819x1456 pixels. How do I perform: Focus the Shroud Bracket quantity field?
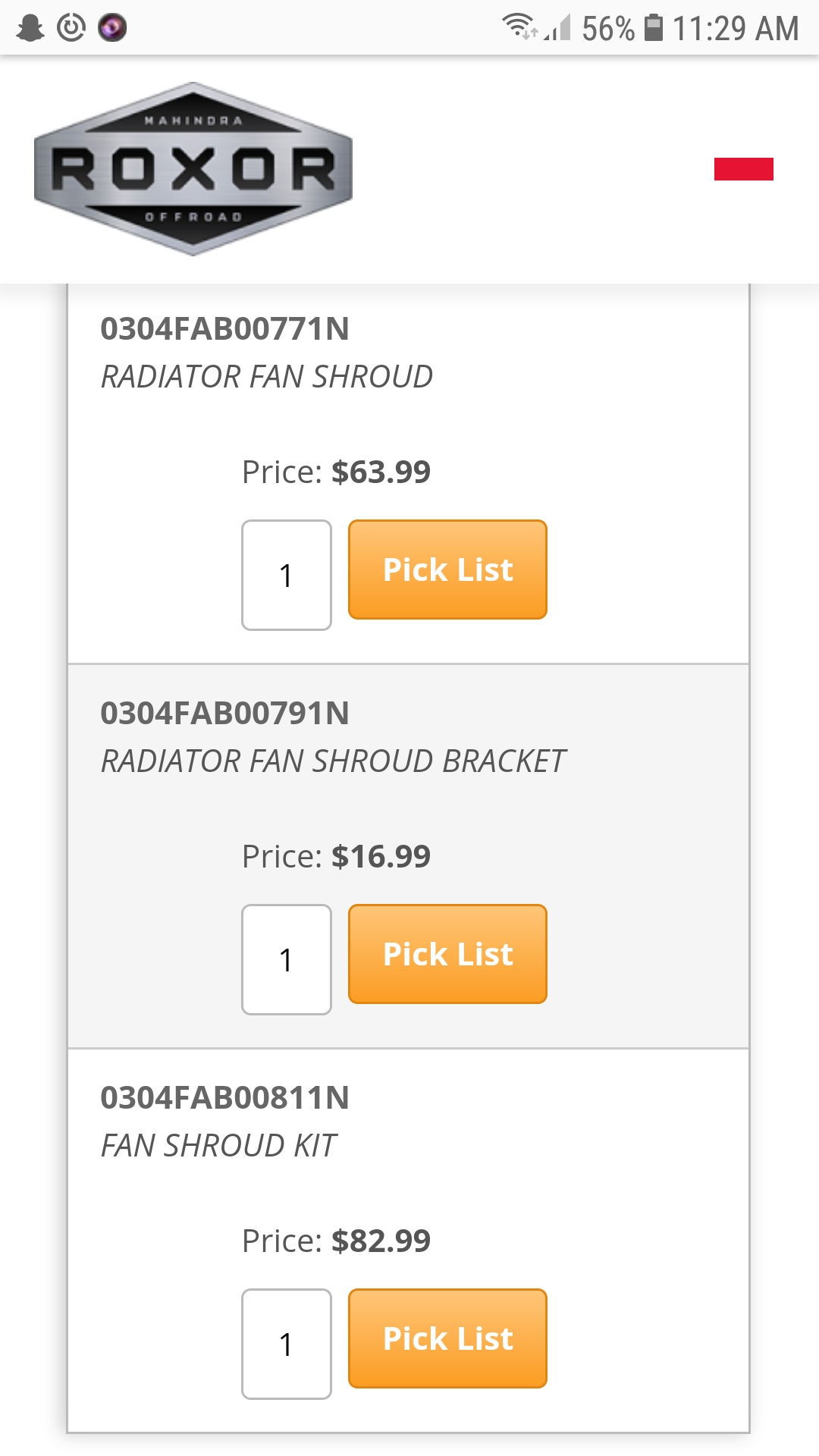coord(287,959)
